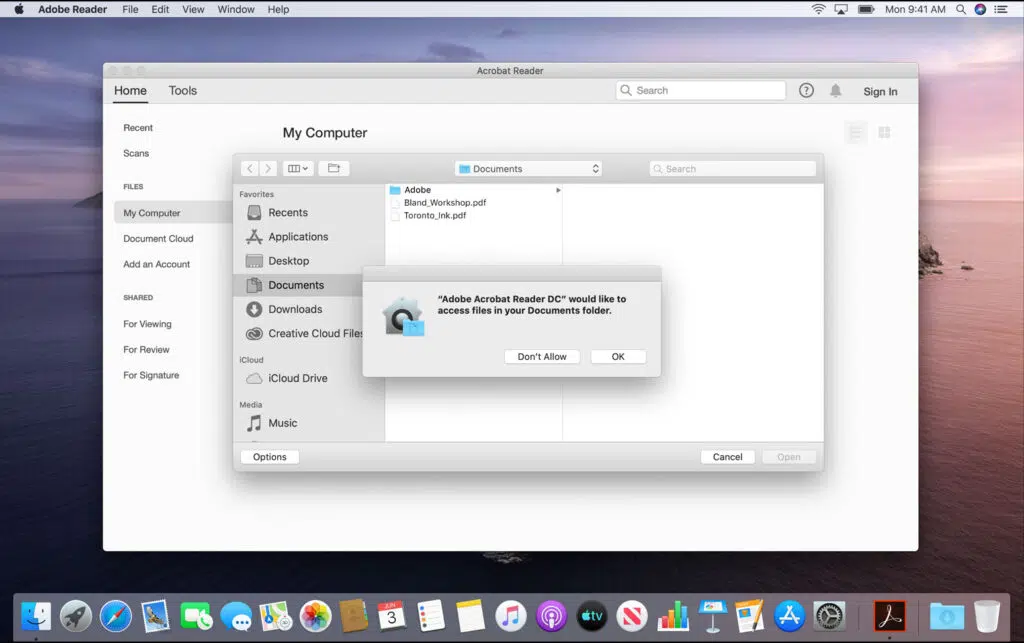The image size is (1024, 643).
Task: Open iCloud Drive in the sidebar
Action: 297,378
